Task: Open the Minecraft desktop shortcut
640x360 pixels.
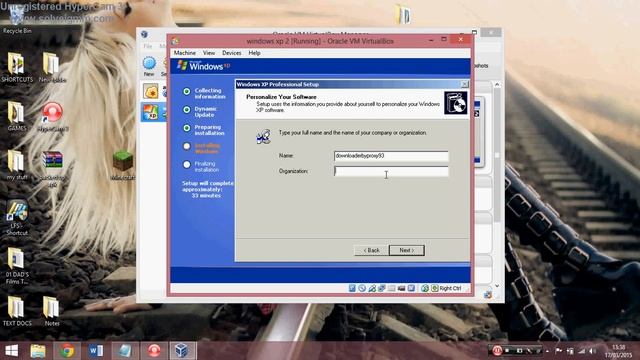Action: tap(122, 165)
